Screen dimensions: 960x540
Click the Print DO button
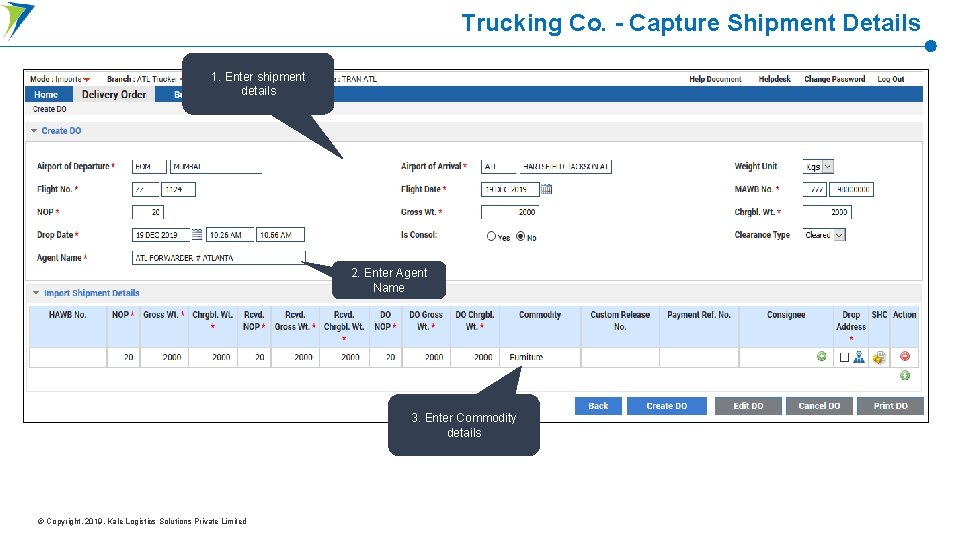point(890,406)
